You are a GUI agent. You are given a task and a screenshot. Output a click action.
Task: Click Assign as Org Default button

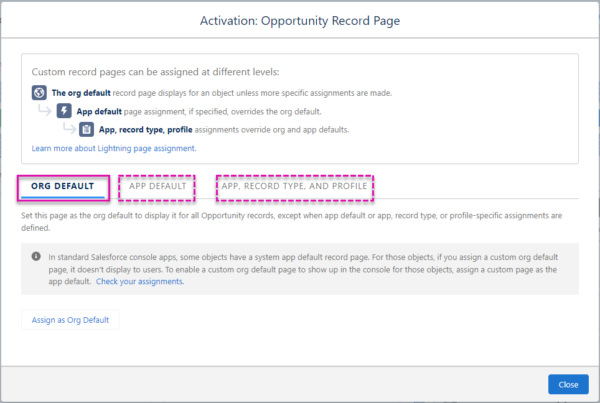pos(70,320)
